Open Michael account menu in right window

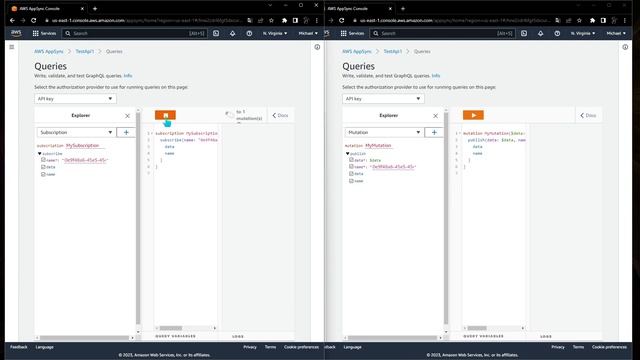(616, 33)
